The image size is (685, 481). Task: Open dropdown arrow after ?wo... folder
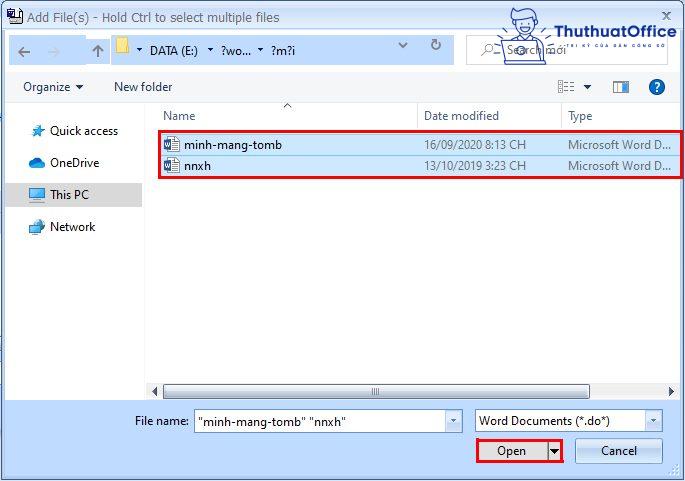pos(260,50)
